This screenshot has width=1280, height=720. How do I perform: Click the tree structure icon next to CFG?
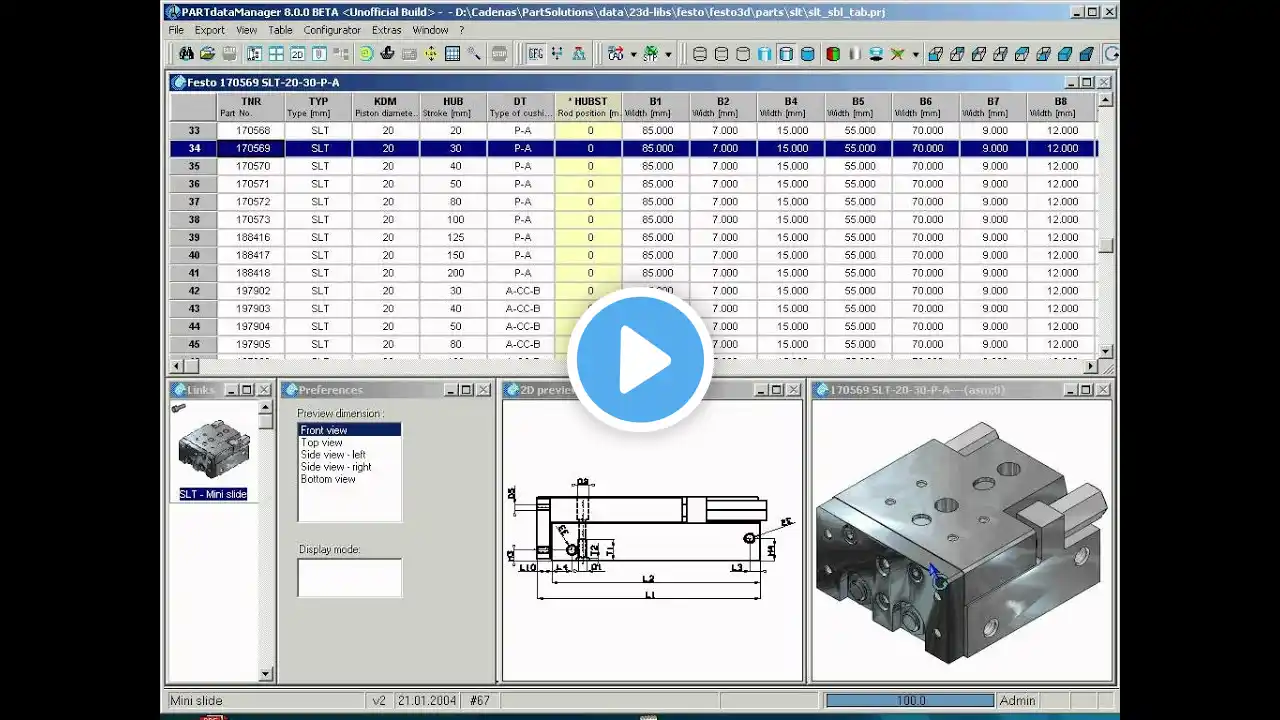(556, 54)
